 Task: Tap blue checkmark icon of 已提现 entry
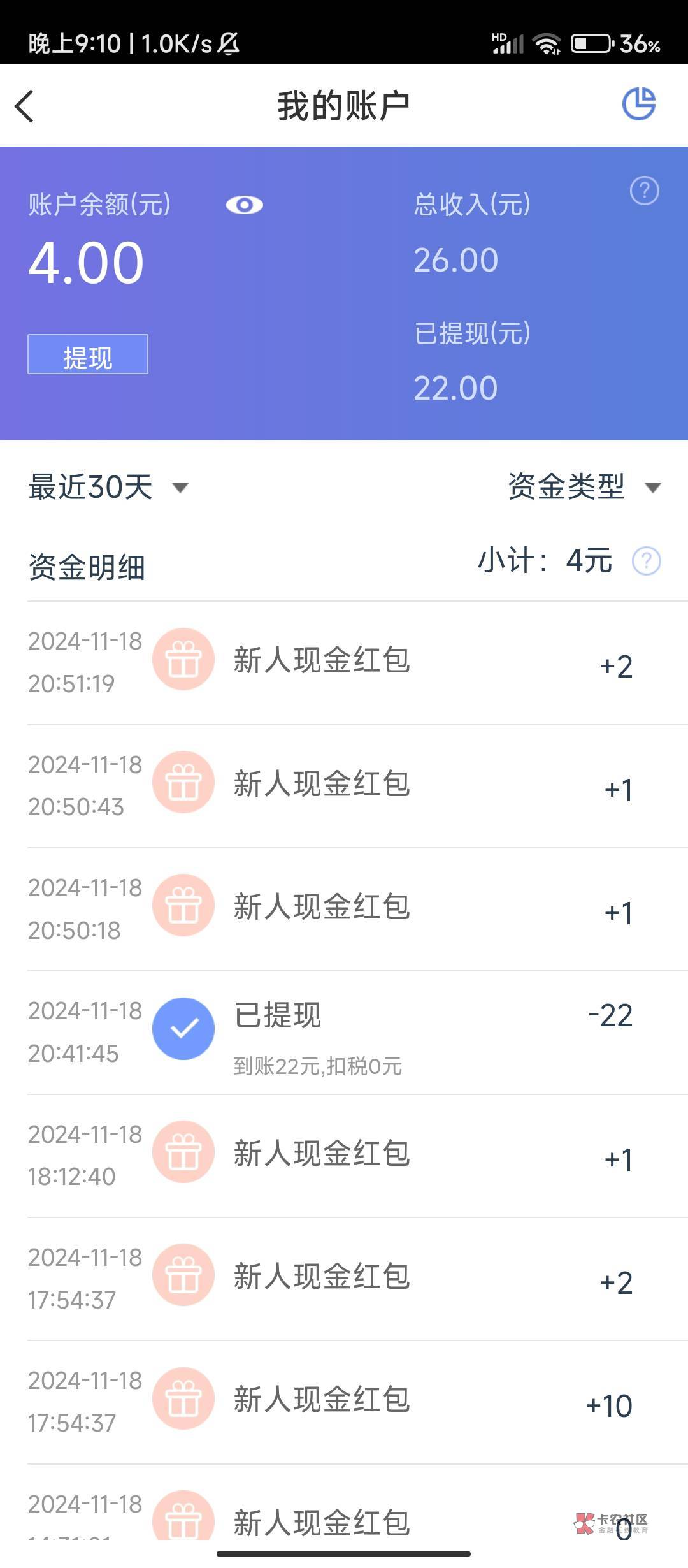[183, 1029]
